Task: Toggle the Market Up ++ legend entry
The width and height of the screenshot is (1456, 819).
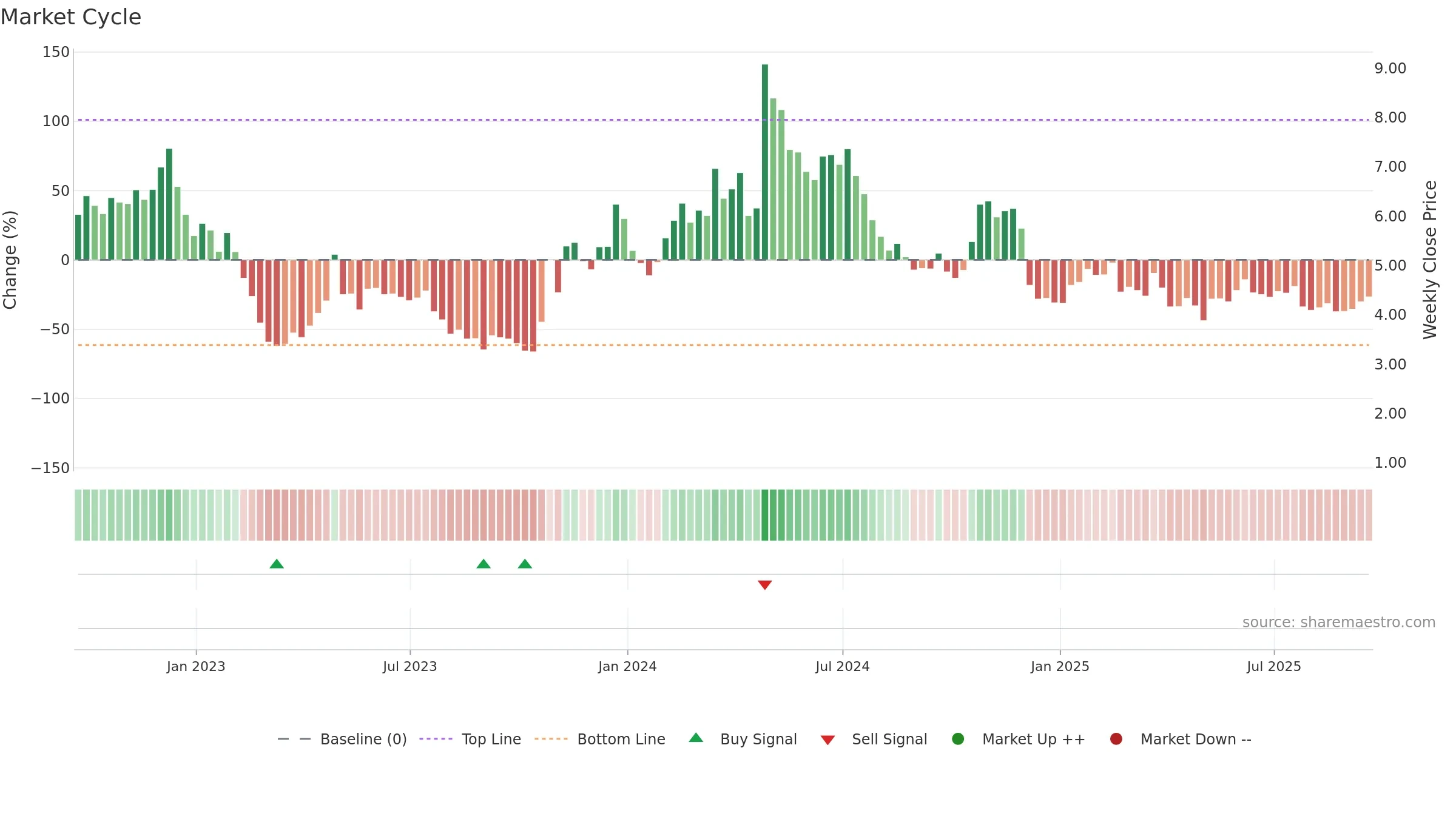Action: 1018,739
